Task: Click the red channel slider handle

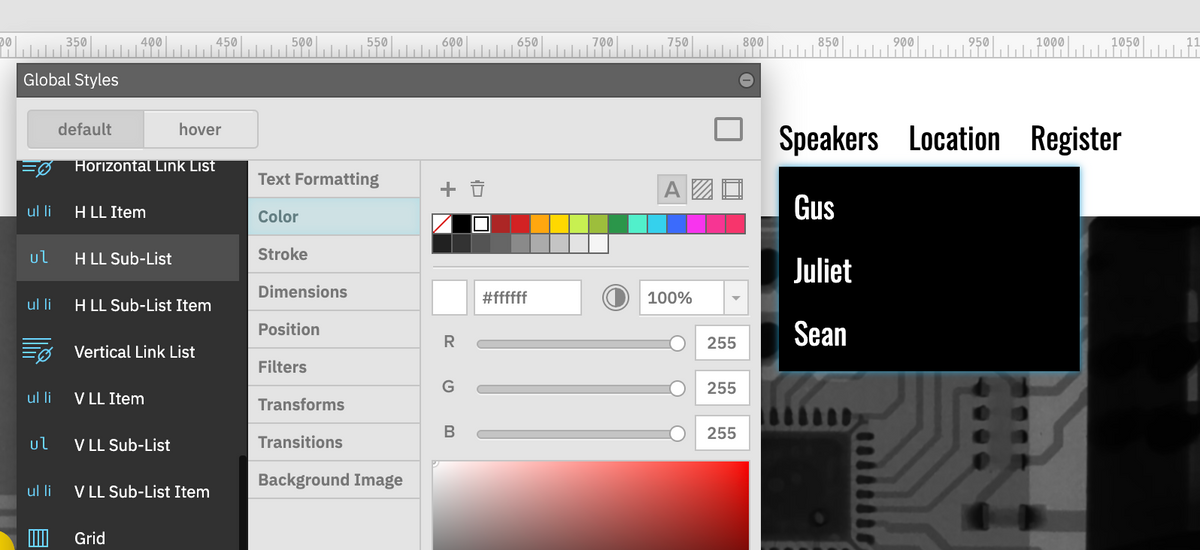Action: (x=677, y=343)
